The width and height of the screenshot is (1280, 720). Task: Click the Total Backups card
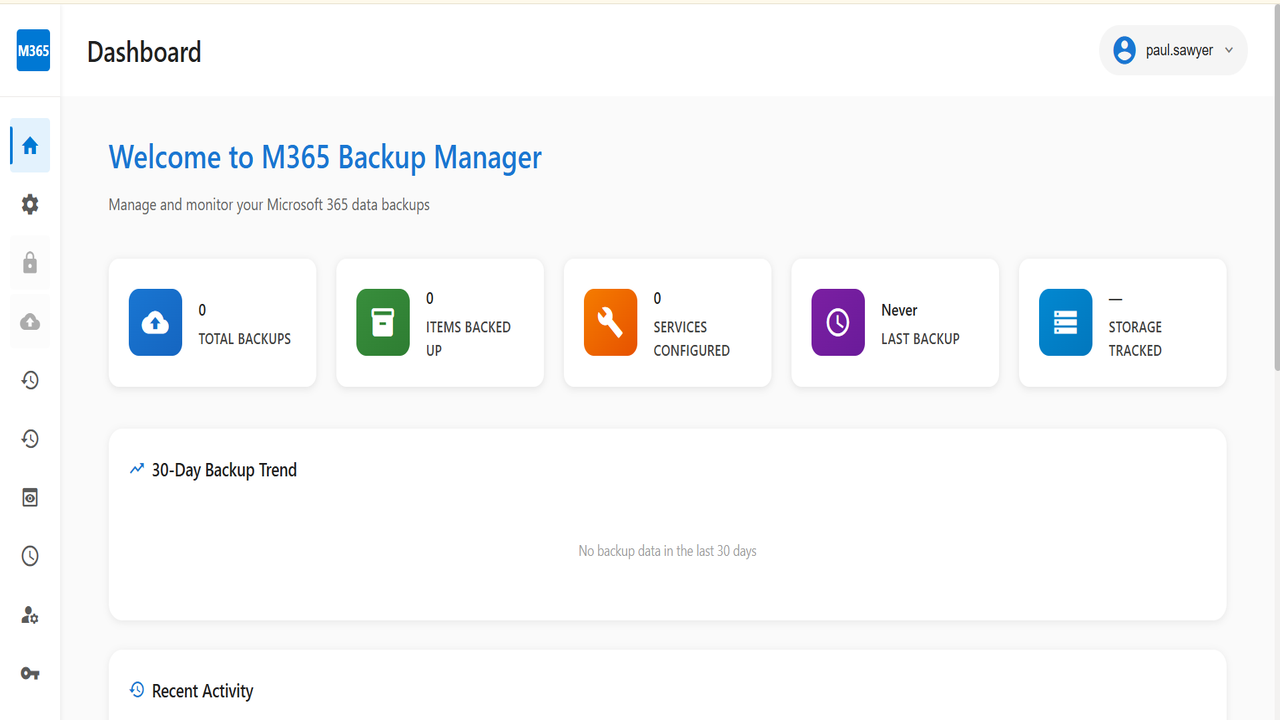212,323
